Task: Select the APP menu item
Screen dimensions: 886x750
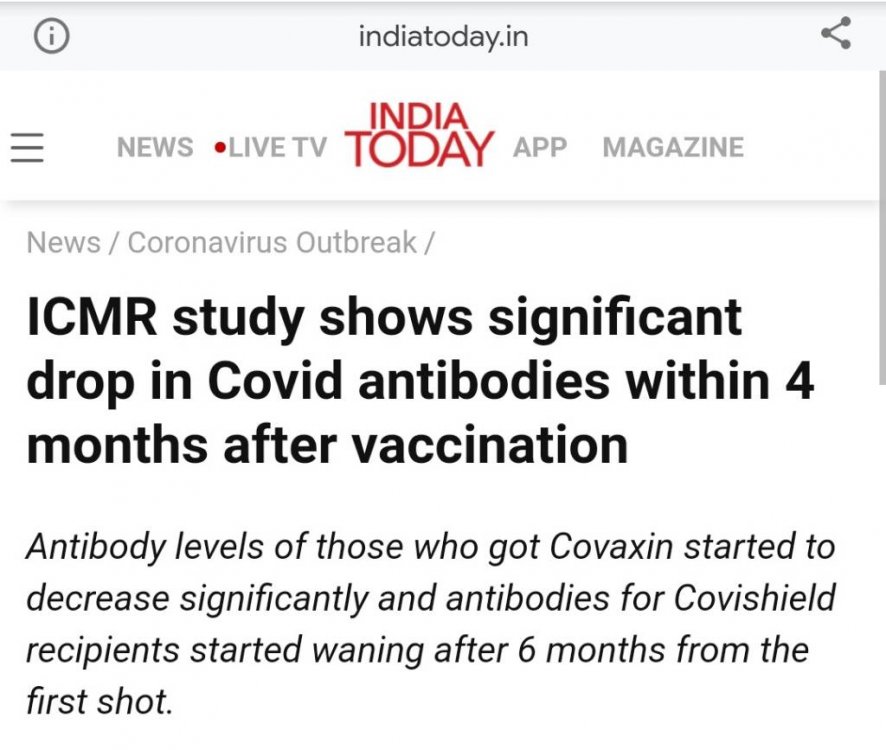Action: (x=540, y=147)
